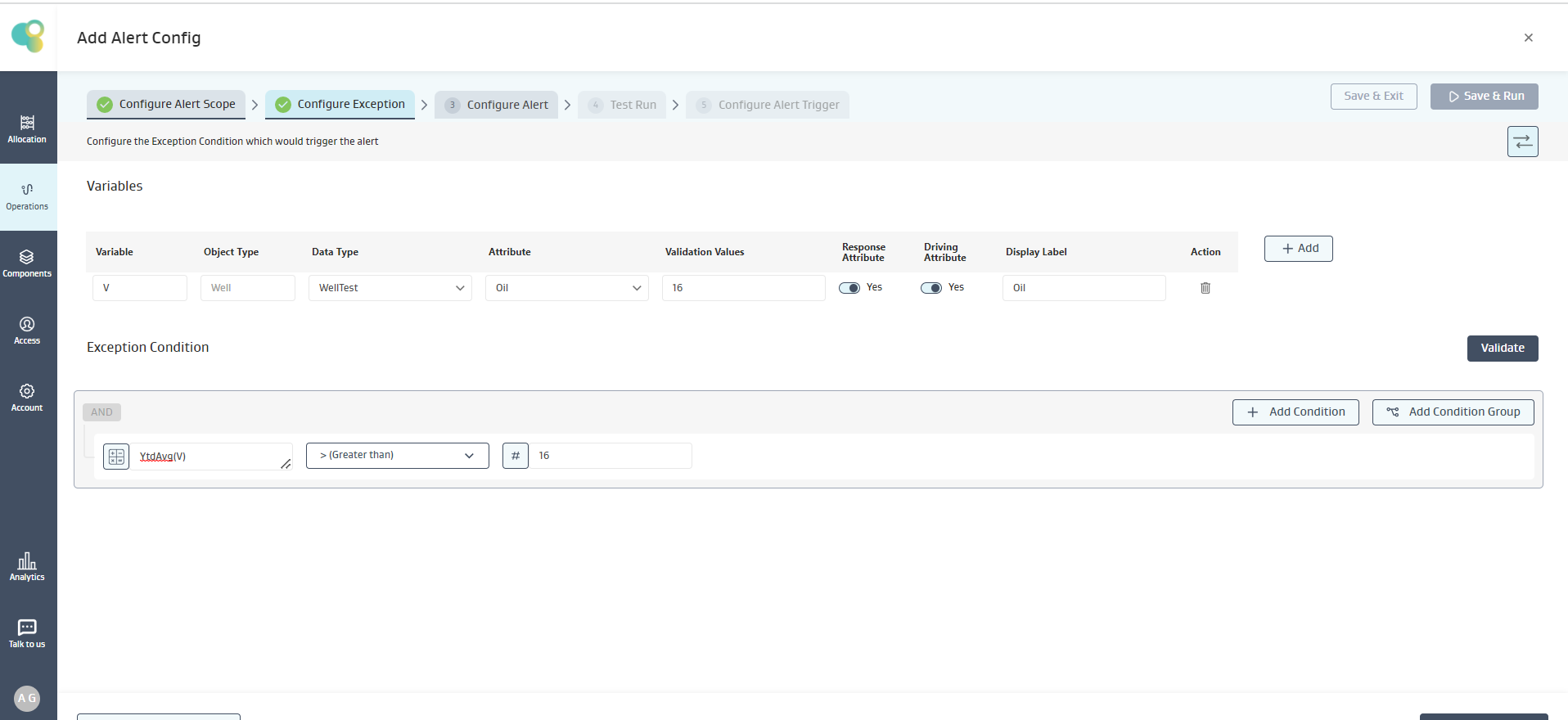Open the Components sidebar section
Viewport: 1568px width, 720px height.
[27, 263]
